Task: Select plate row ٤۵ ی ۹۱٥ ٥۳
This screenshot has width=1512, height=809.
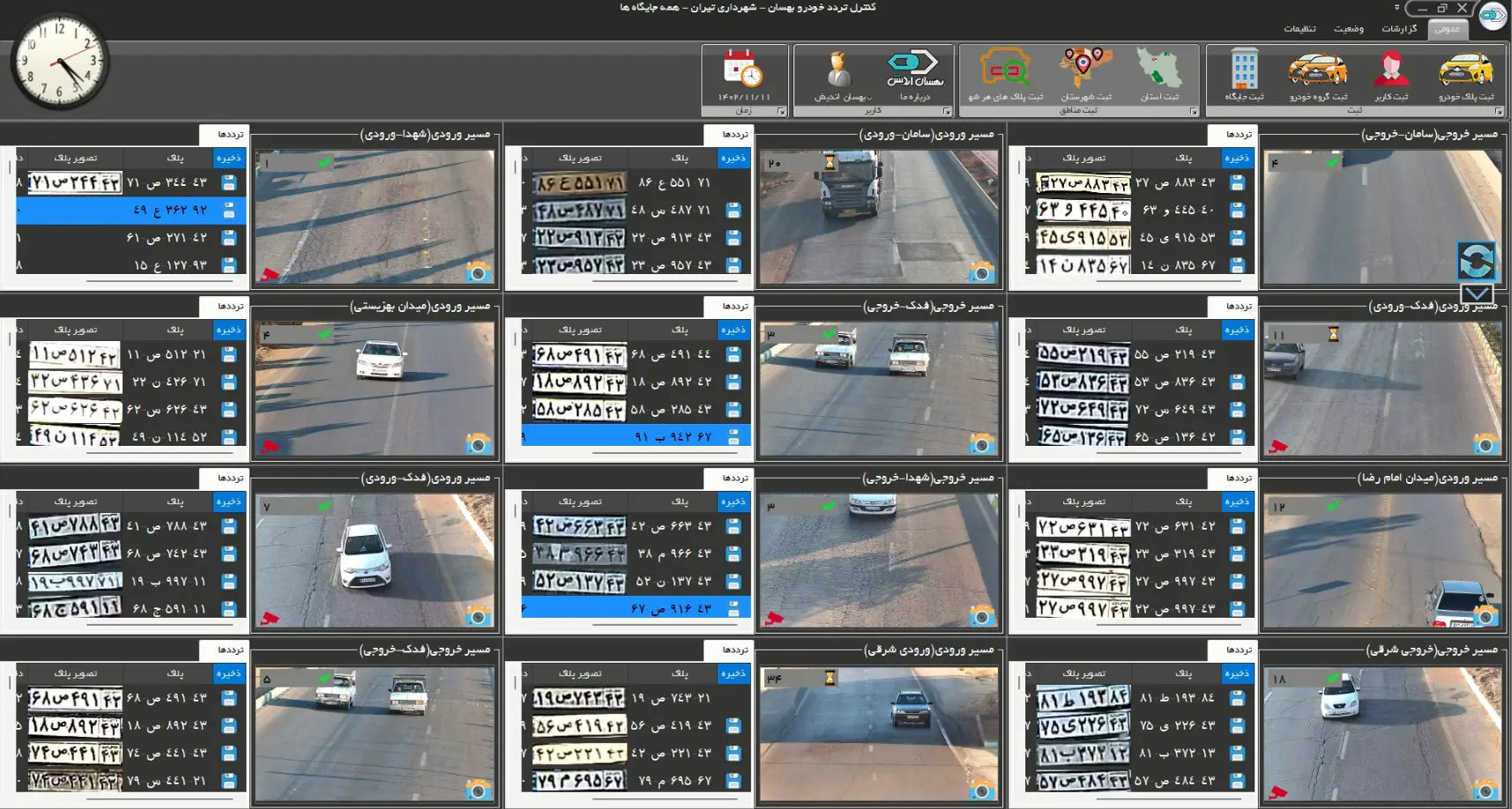Action: 1140,238
